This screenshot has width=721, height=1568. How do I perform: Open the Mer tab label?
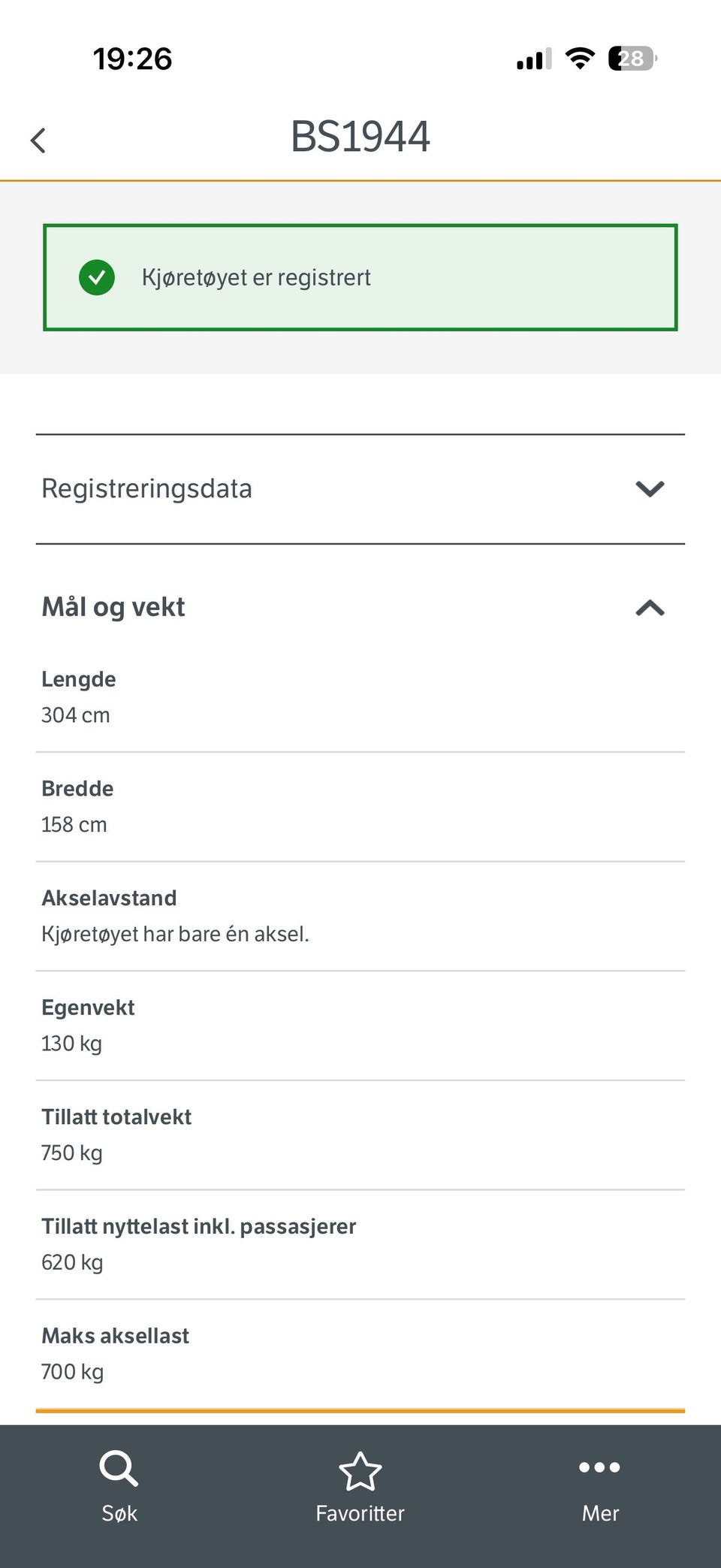pyautogui.click(x=600, y=1513)
